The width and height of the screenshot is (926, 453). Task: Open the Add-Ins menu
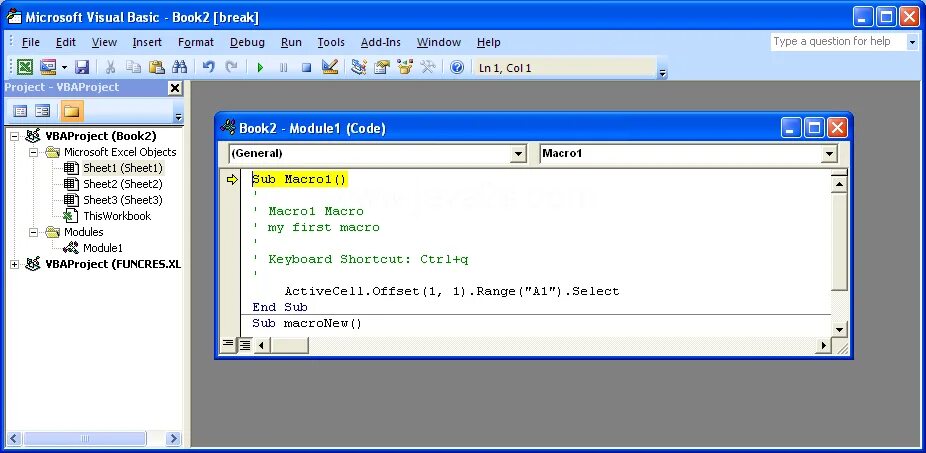[380, 42]
